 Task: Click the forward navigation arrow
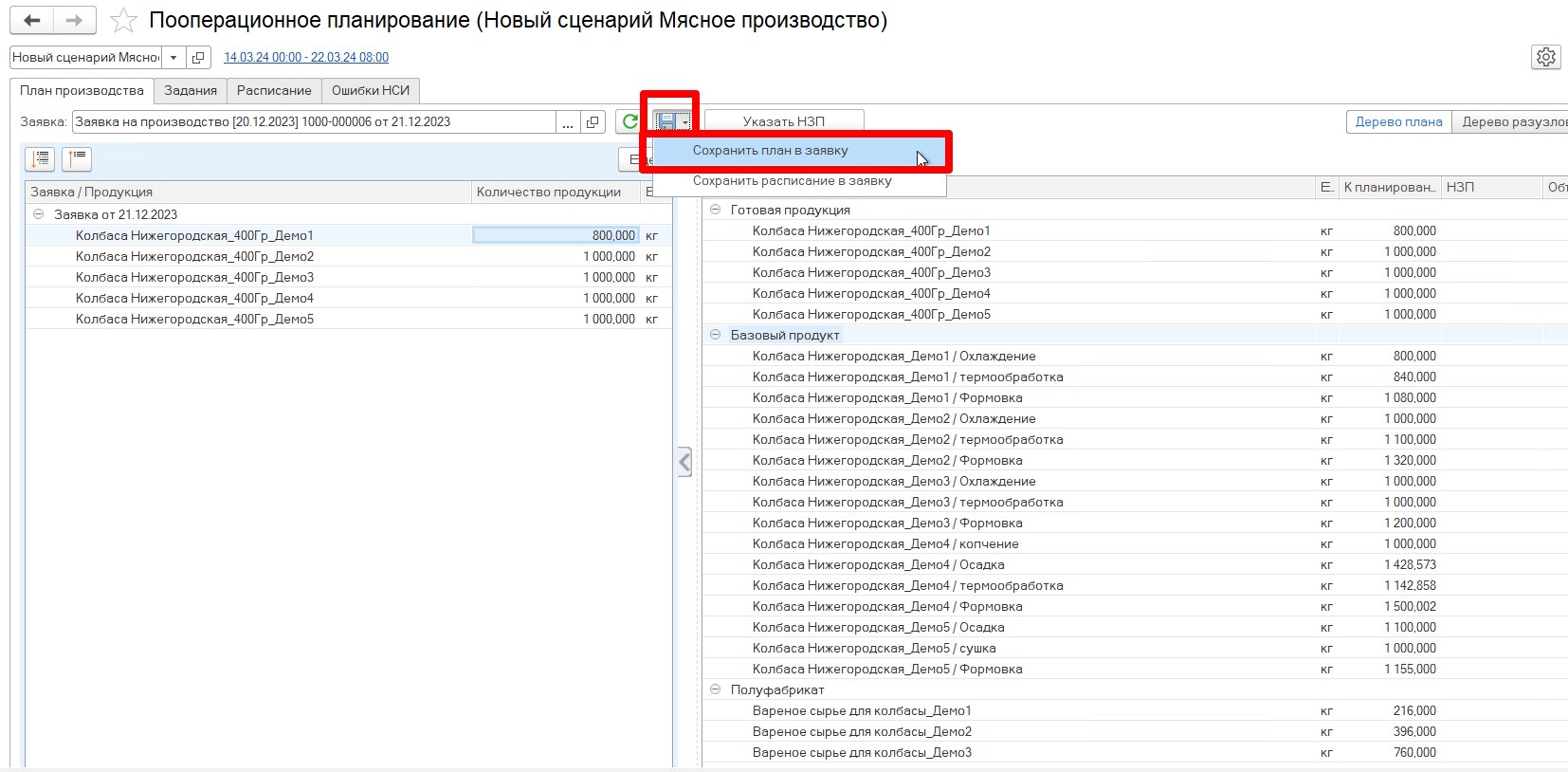pos(74,20)
